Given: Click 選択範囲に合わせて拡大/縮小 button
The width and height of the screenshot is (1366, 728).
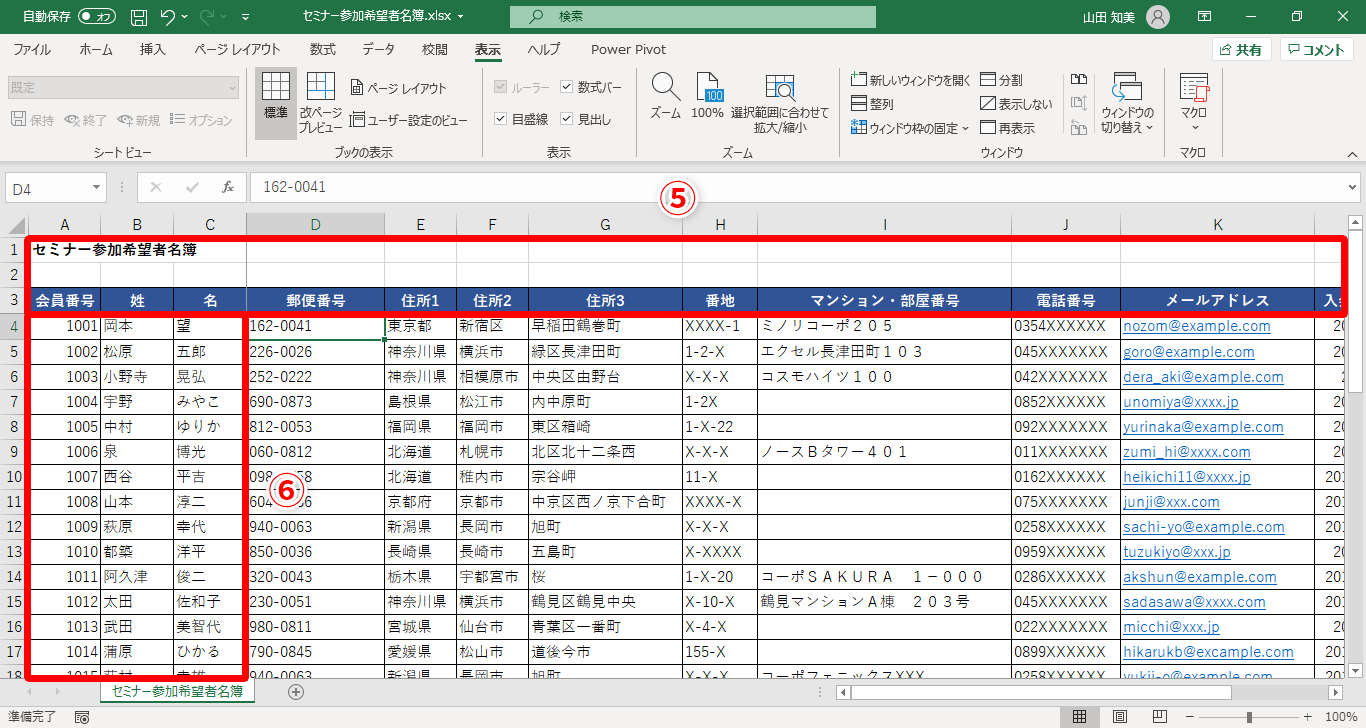Looking at the screenshot, I should [780, 104].
